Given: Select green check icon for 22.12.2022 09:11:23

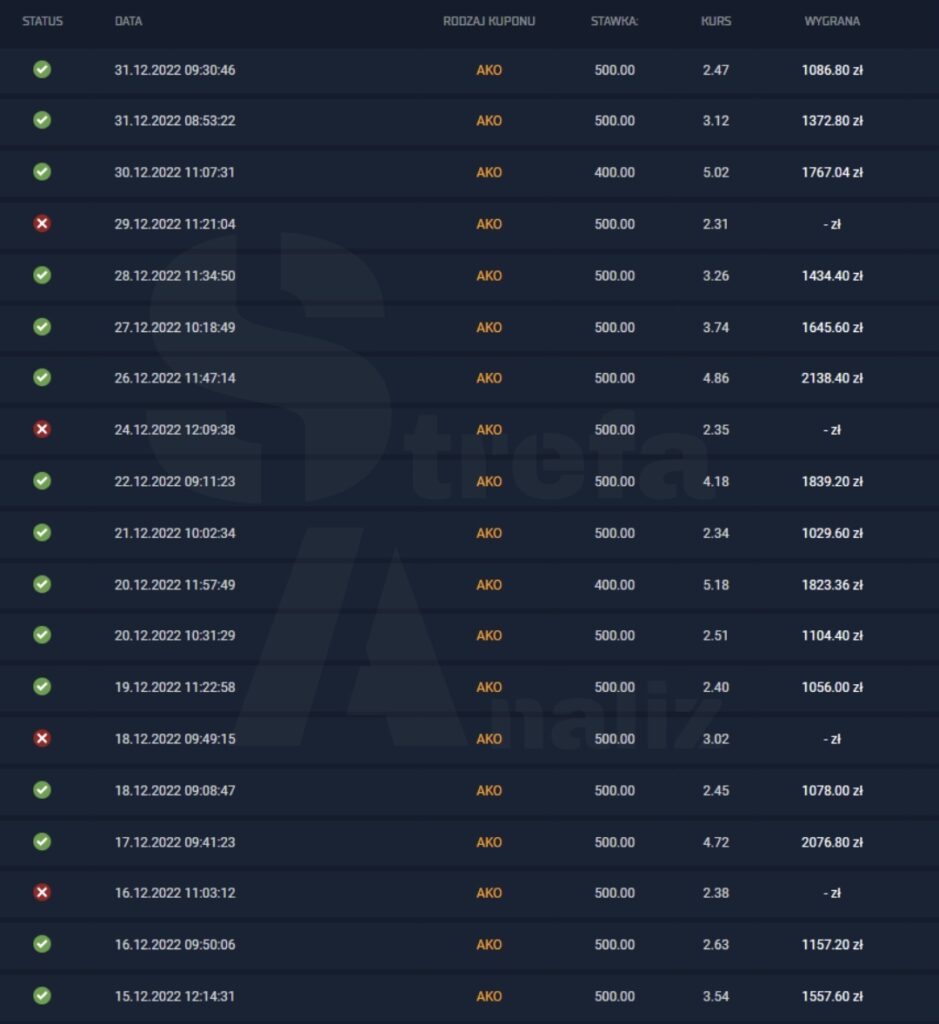Looking at the screenshot, I should (42, 481).
